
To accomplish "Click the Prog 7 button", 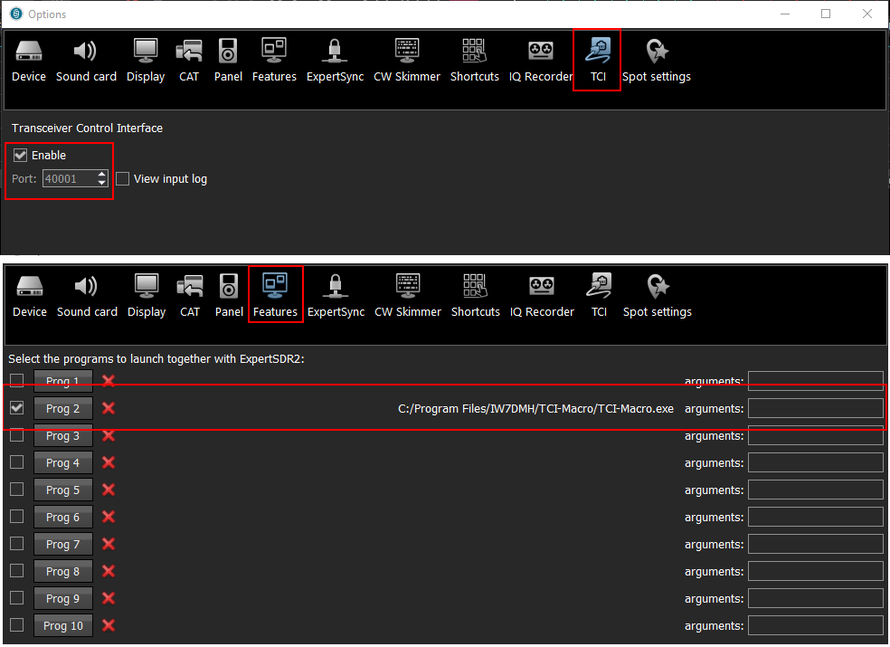I will (63, 544).
